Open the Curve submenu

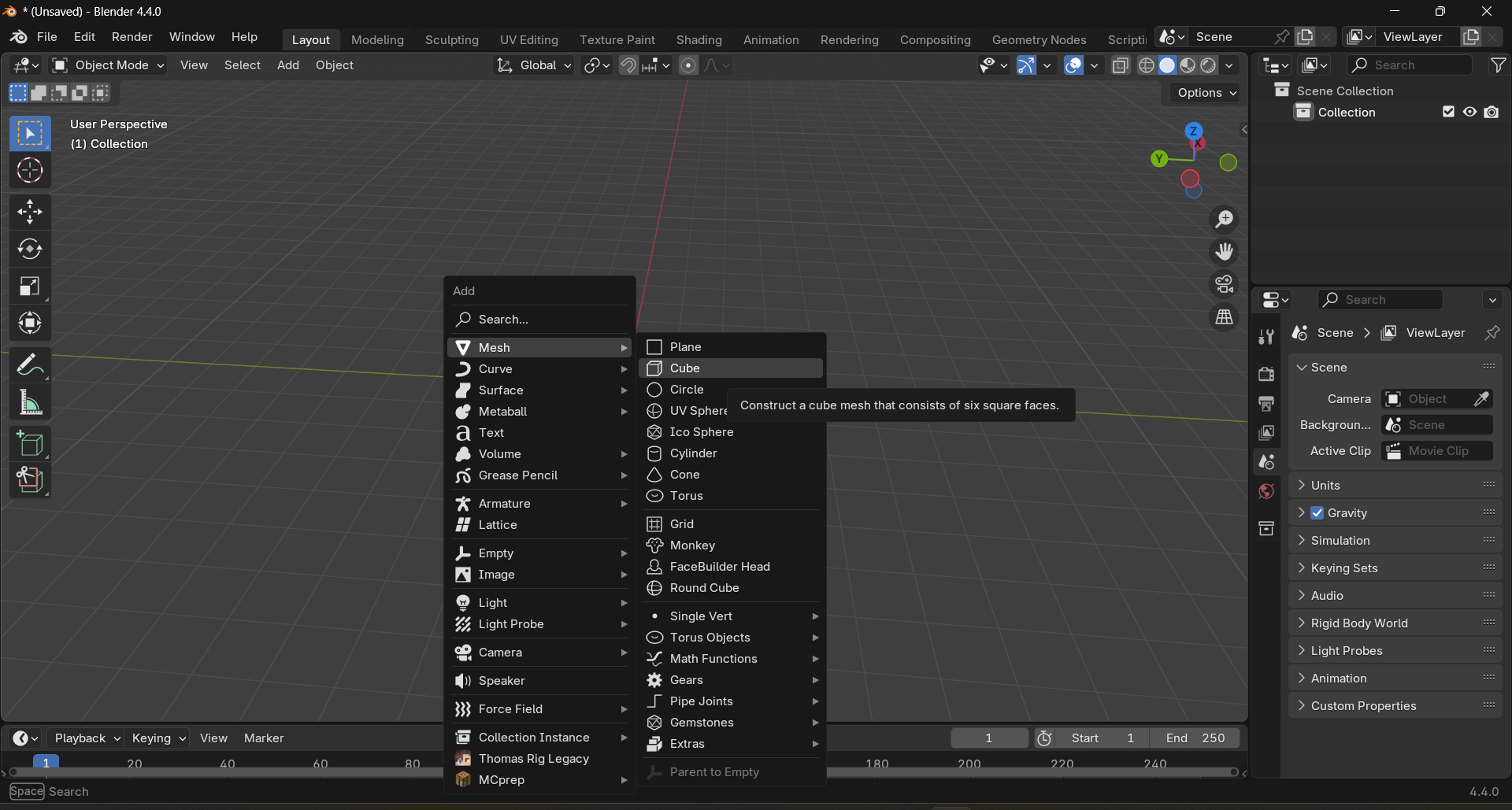pyautogui.click(x=540, y=369)
